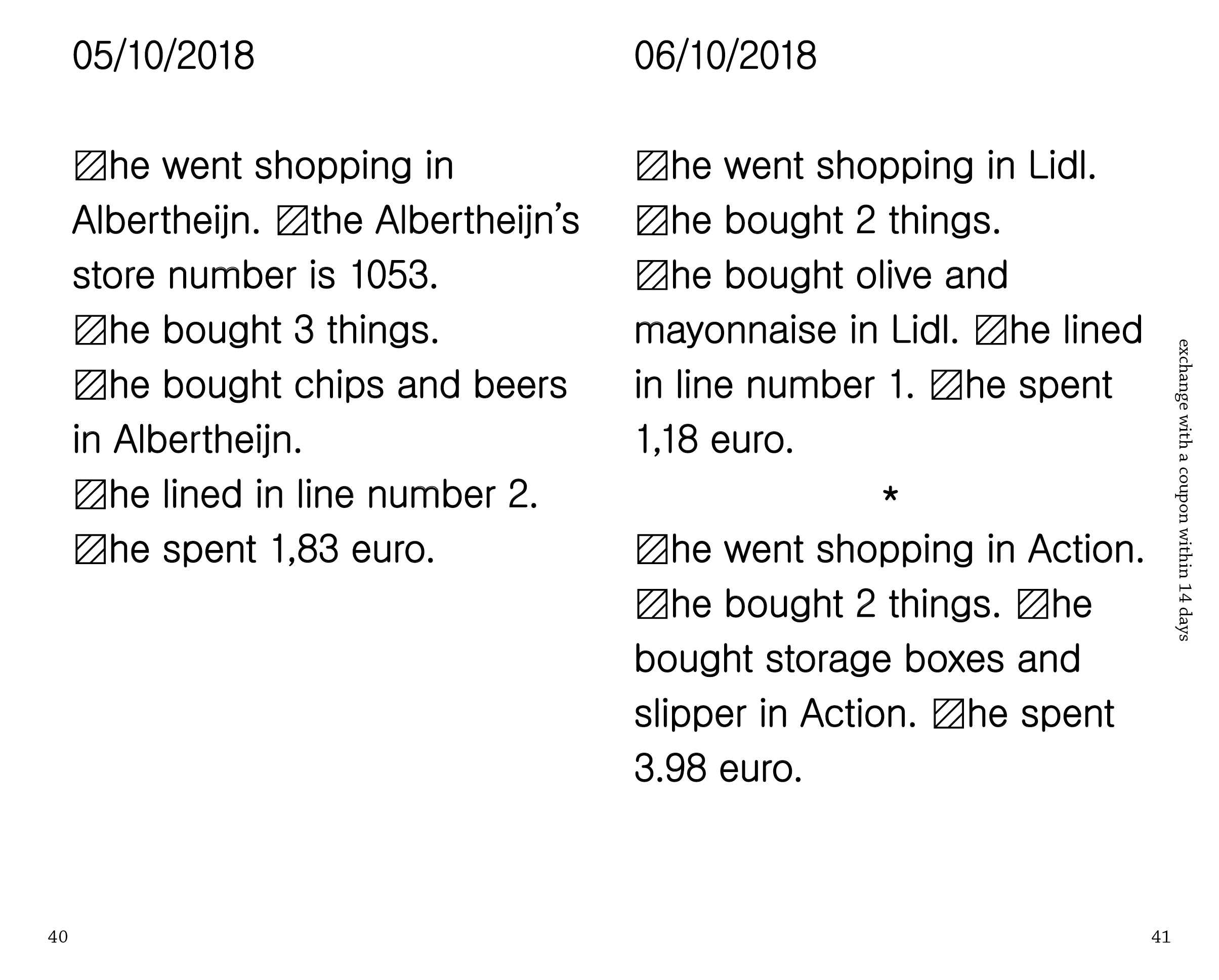Click the vertical coupon exchange side text

tap(1183, 489)
